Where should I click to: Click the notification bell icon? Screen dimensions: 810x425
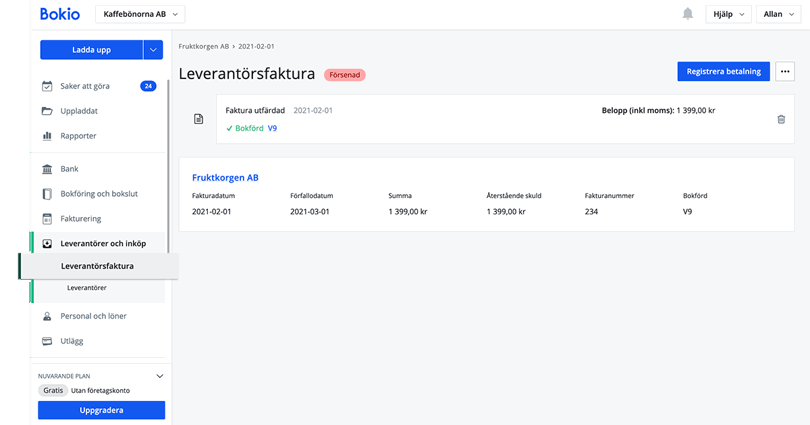click(x=688, y=14)
